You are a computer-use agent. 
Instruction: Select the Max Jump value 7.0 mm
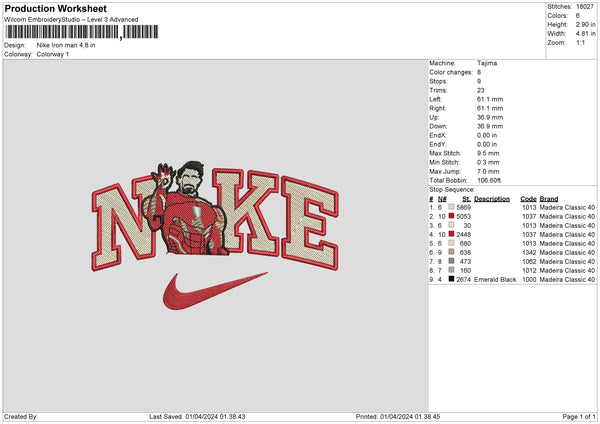point(488,171)
